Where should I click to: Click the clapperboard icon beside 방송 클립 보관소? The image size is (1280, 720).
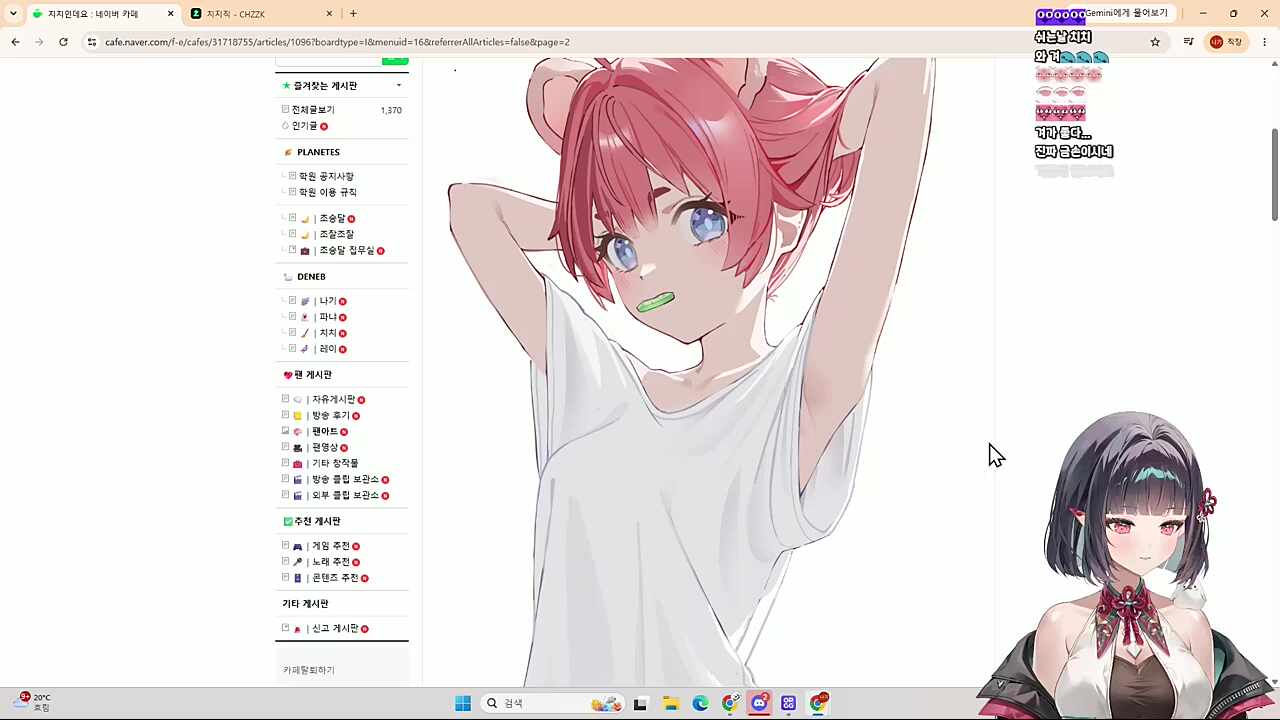[297, 480]
